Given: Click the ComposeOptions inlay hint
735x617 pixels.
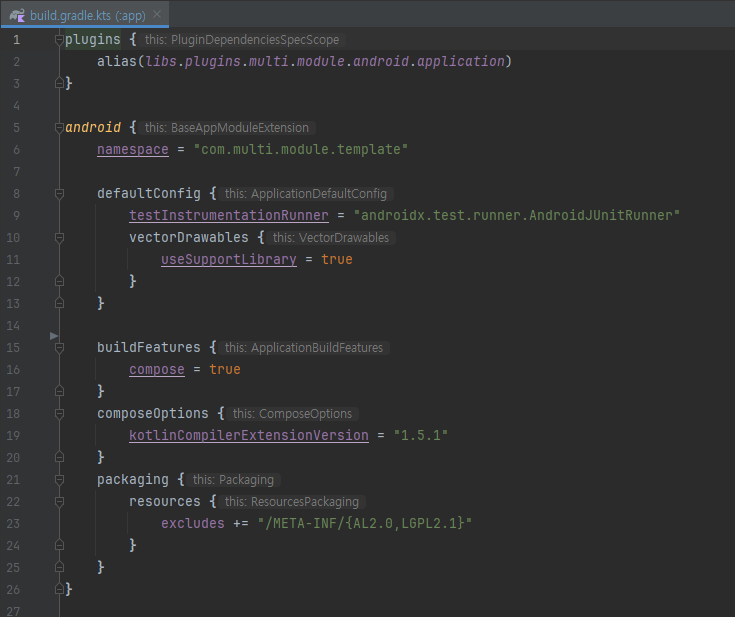Looking at the screenshot, I should (292, 414).
